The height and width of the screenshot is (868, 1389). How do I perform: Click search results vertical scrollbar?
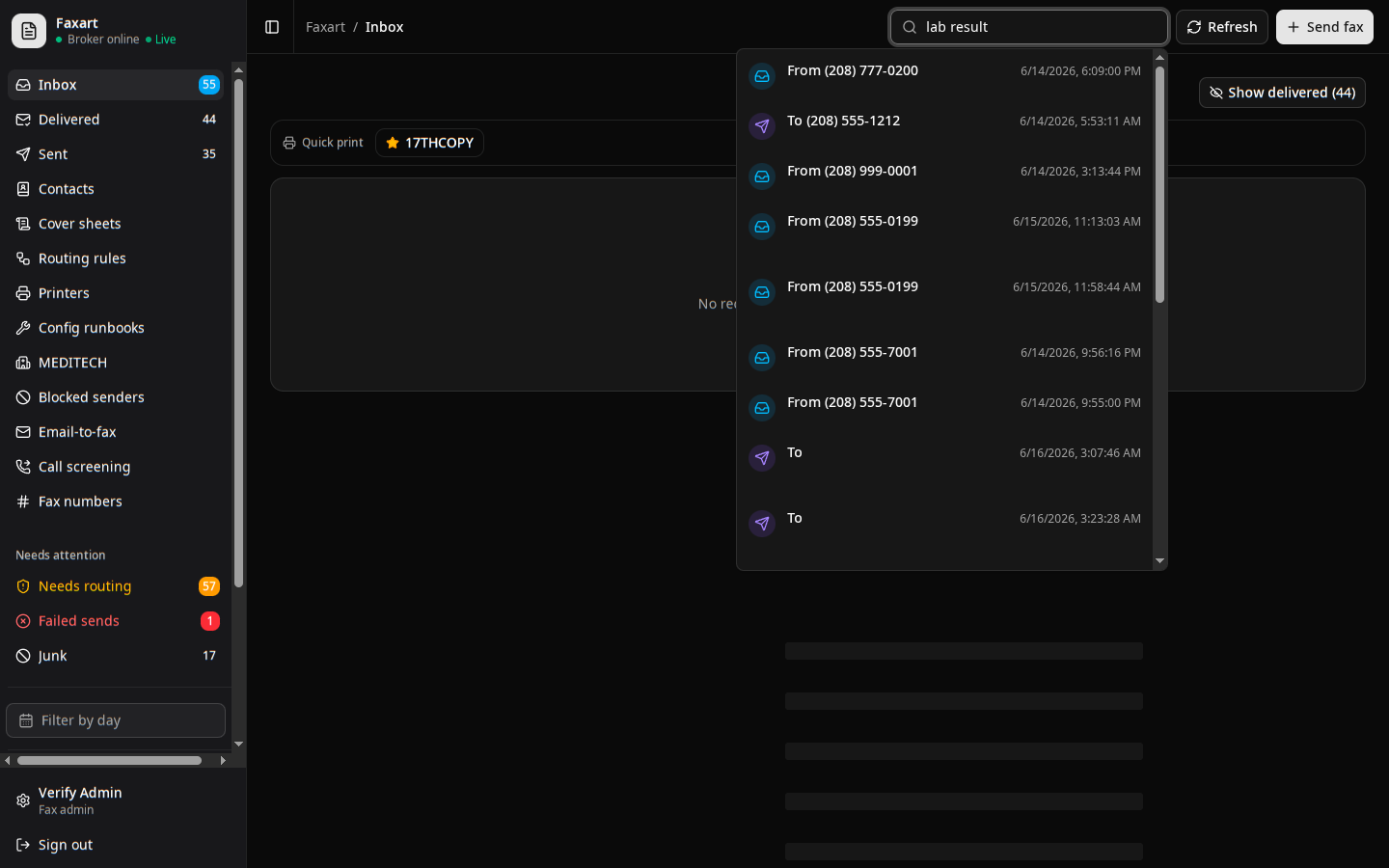(x=1159, y=184)
